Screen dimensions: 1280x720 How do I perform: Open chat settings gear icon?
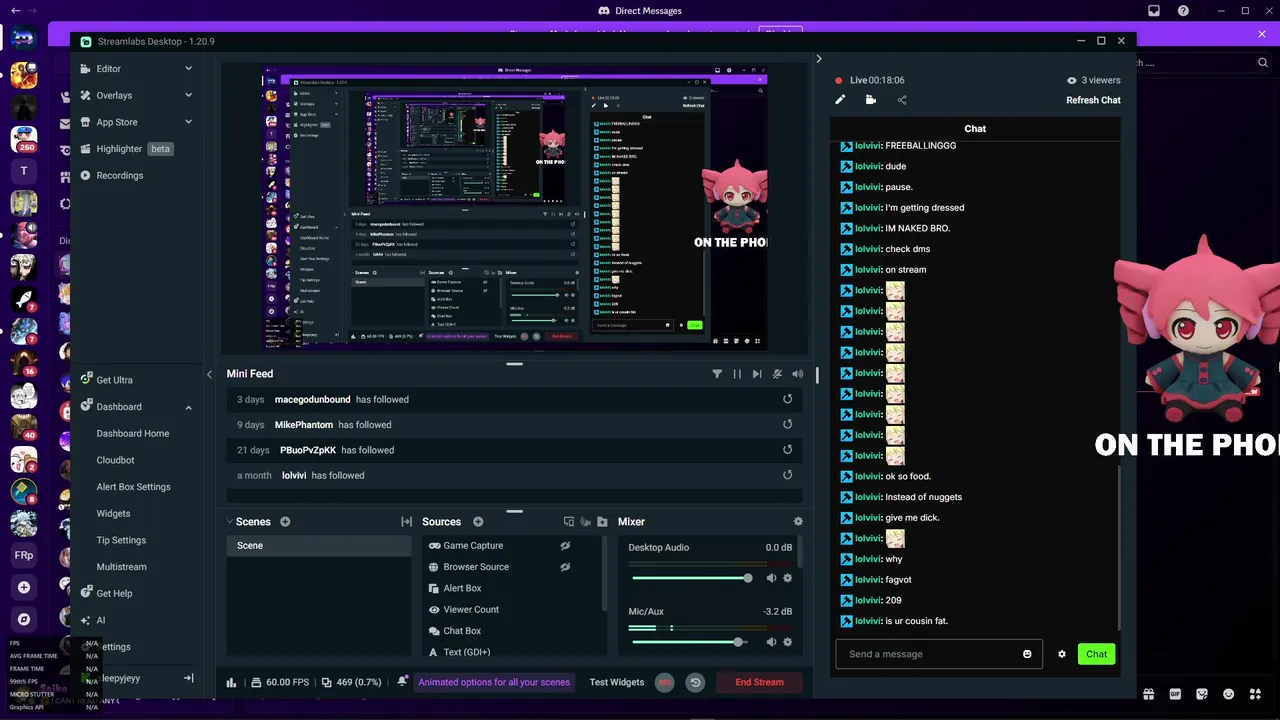[x=1062, y=654]
